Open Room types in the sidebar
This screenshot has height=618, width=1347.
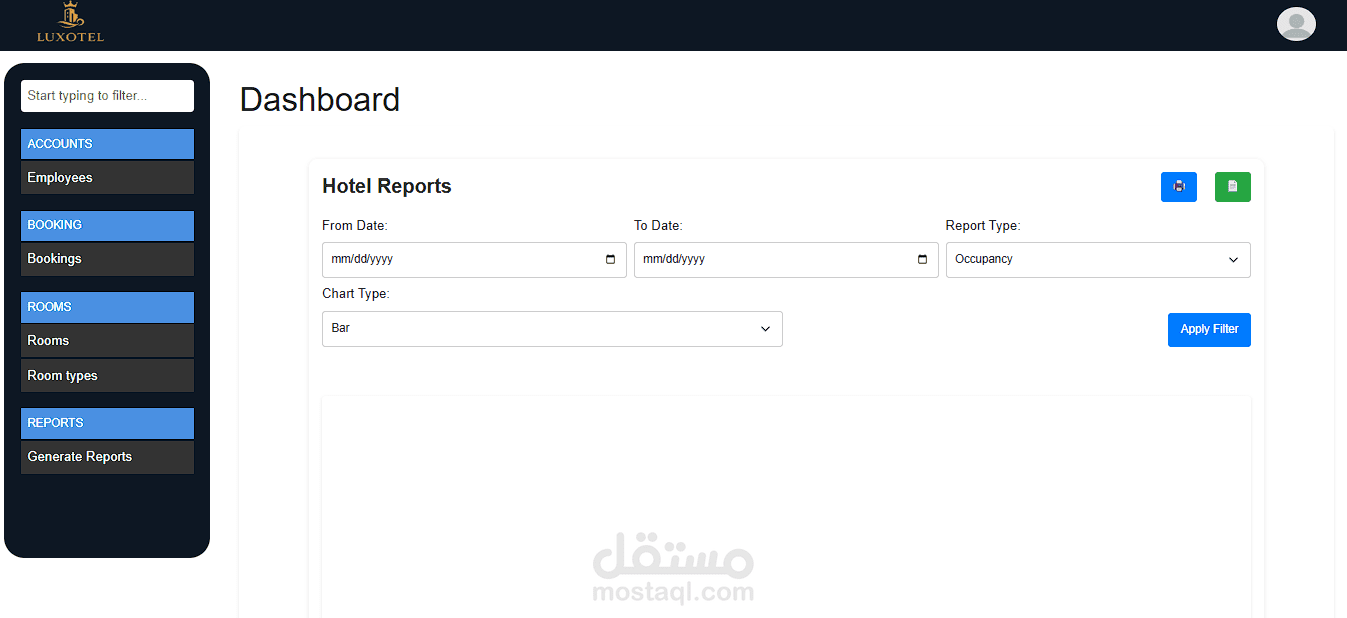tap(107, 376)
